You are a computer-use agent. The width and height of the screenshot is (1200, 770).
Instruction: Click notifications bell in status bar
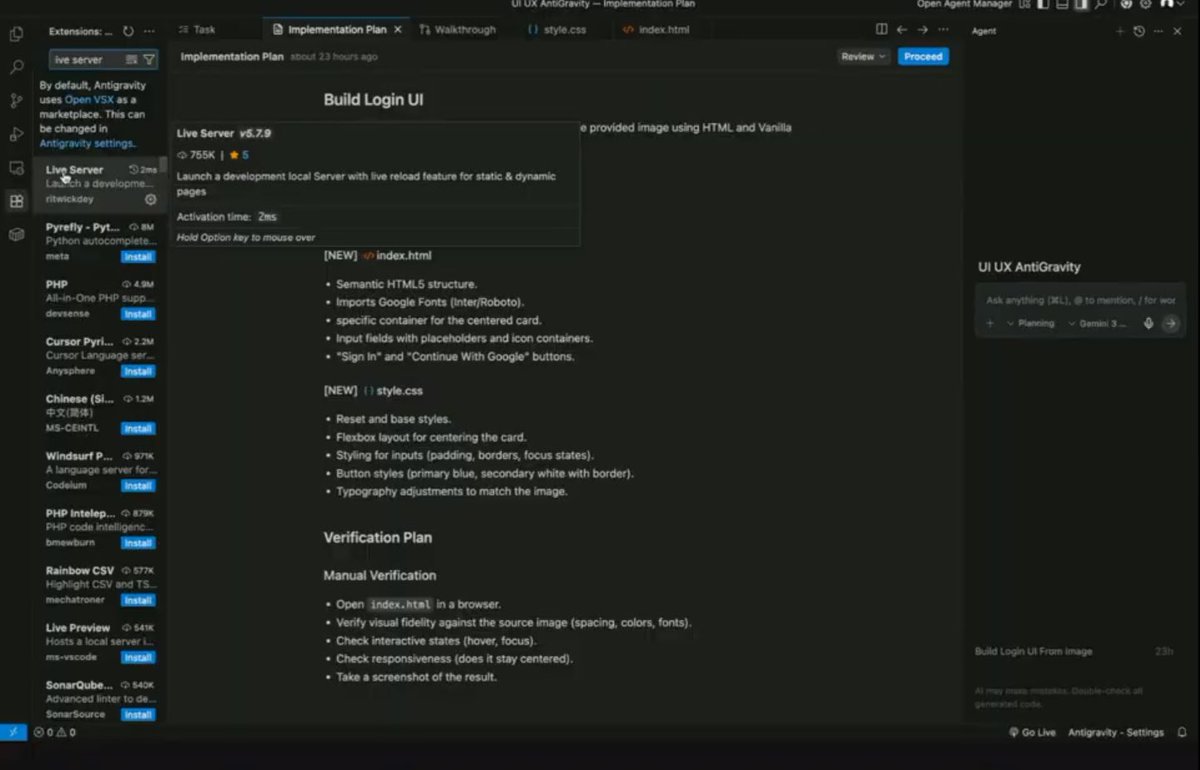(x=1182, y=732)
